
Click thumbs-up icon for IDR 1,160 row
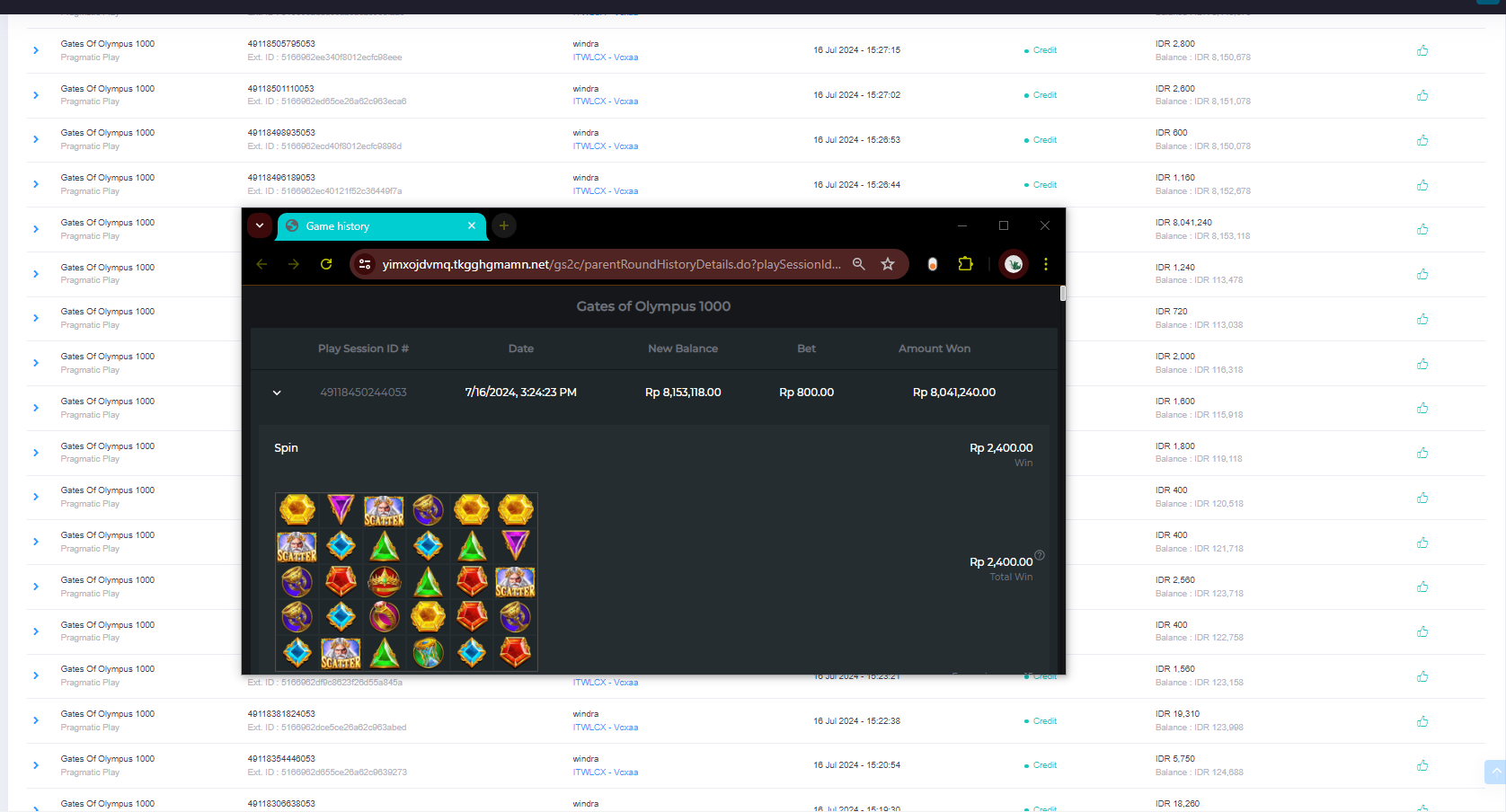(1422, 185)
